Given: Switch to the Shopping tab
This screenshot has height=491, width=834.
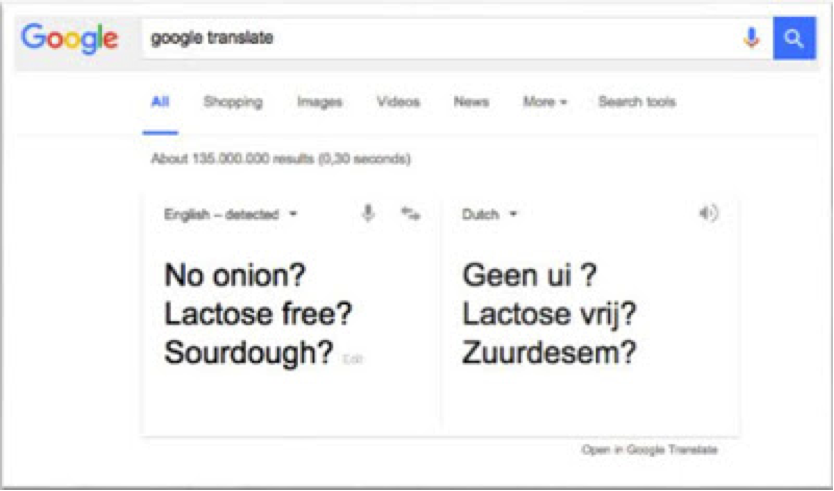Looking at the screenshot, I should click(233, 102).
